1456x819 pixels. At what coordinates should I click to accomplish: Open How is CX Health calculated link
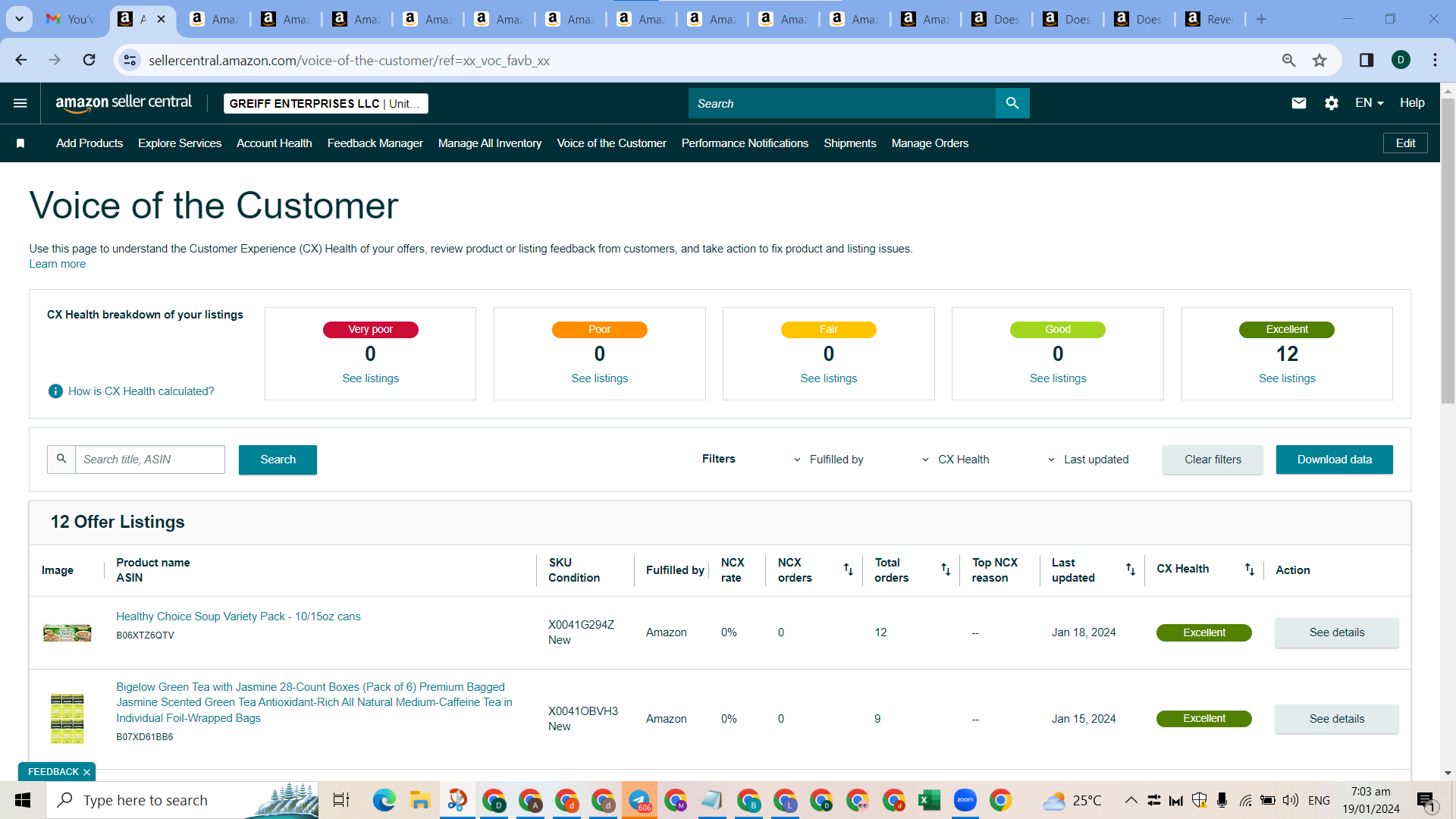[141, 391]
